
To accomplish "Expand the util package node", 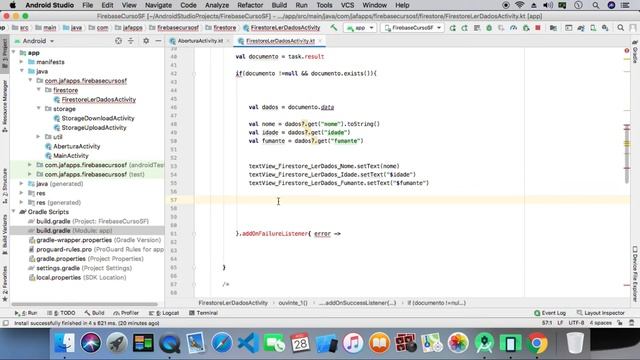I will tap(39, 137).
